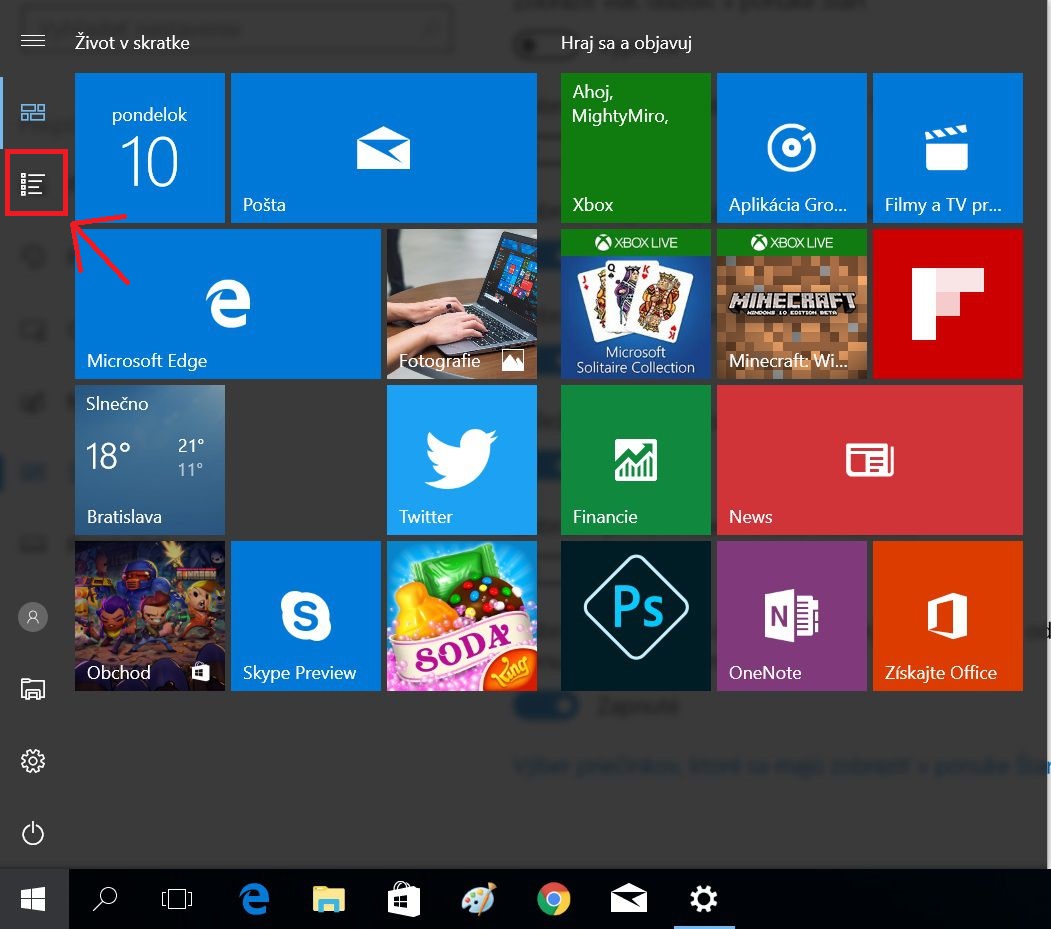
Task: Open the Financie tile
Action: coord(635,460)
